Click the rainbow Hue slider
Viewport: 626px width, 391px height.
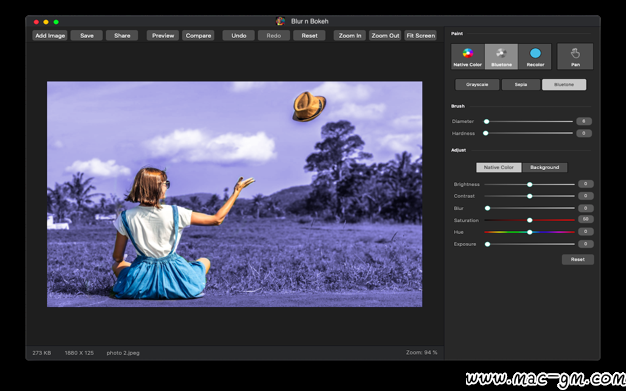pyautogui.click(x=529, y=232)
